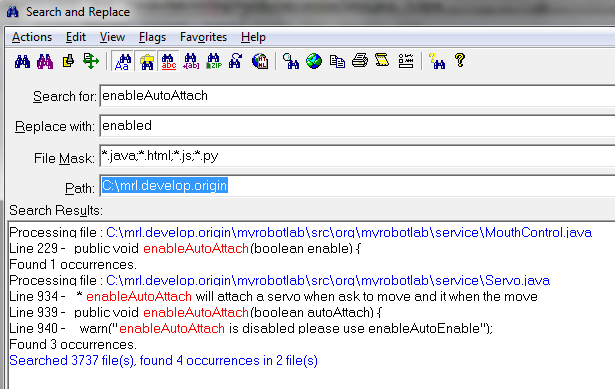The image size is (615, 389).
Task: Toggle search subdirectories folder flag
Action: (146, 61)
